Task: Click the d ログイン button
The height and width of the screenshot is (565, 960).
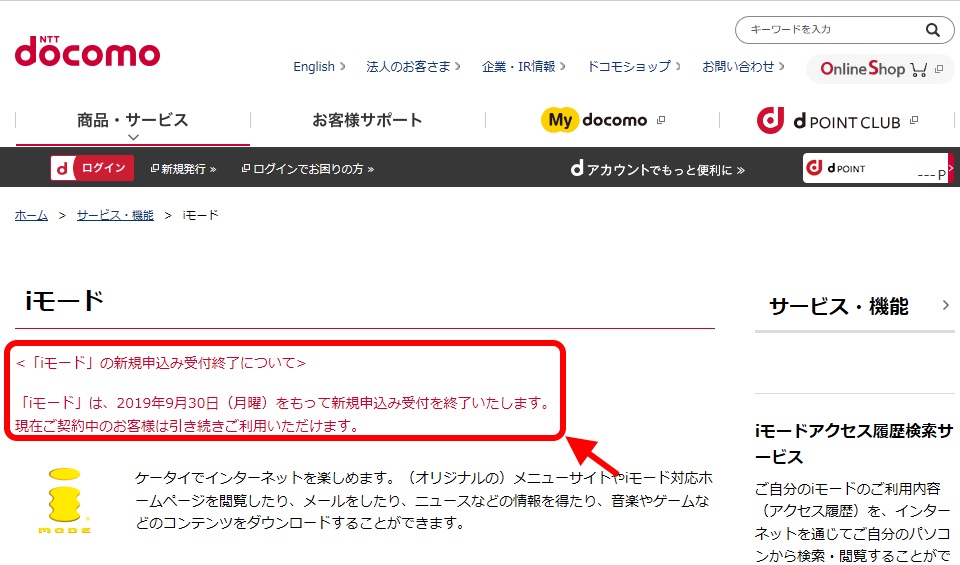Action: [92, 168]
